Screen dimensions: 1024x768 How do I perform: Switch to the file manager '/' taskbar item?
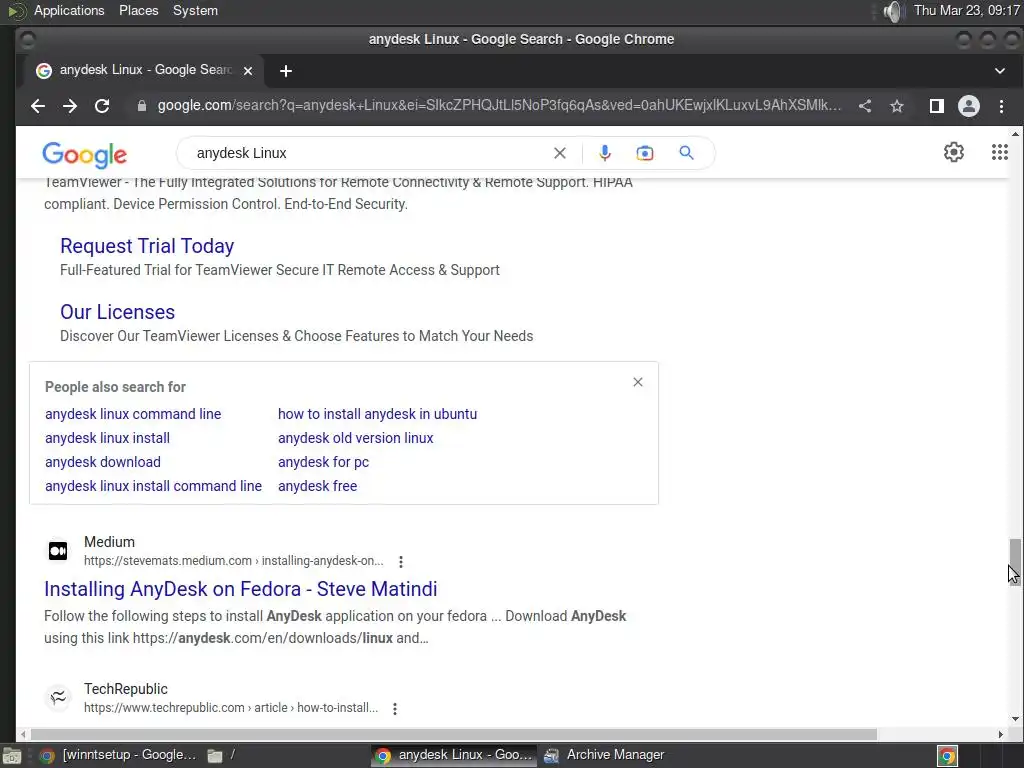pos(222,756)
